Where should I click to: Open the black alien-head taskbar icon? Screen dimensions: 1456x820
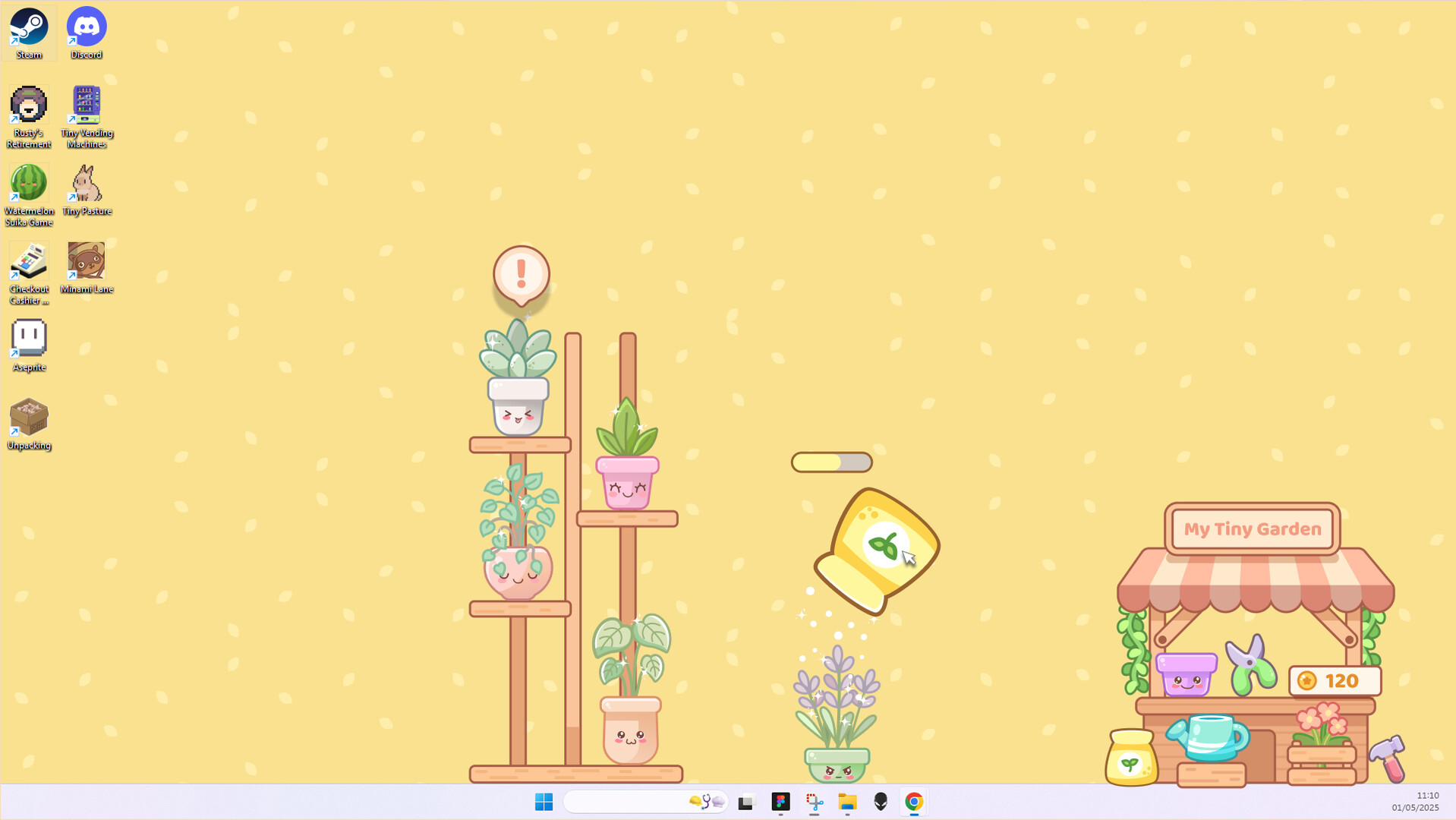pyautogui.click(x=881, y=802)
